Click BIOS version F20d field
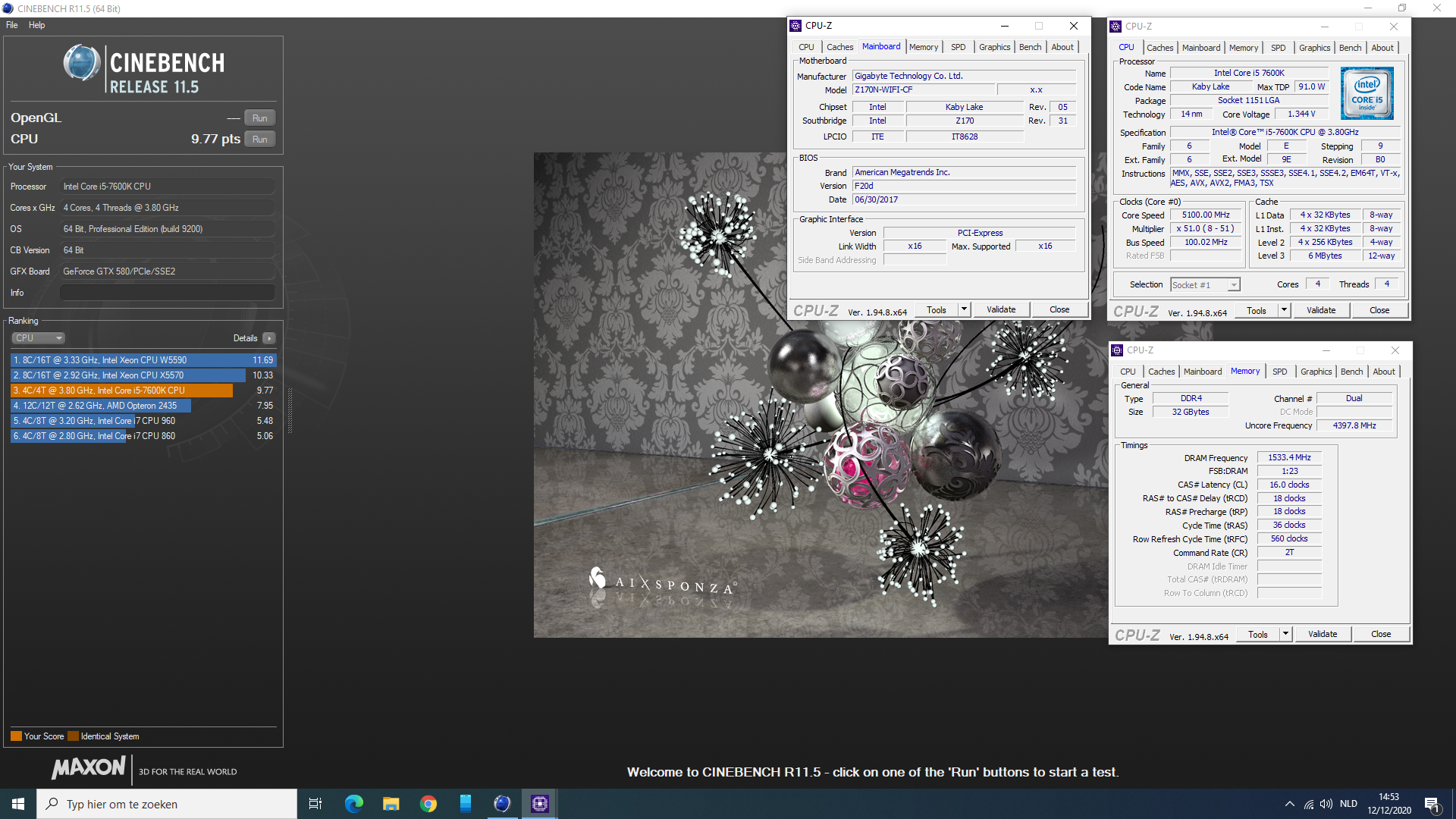 pyautogui.click(x=965, y=186)
